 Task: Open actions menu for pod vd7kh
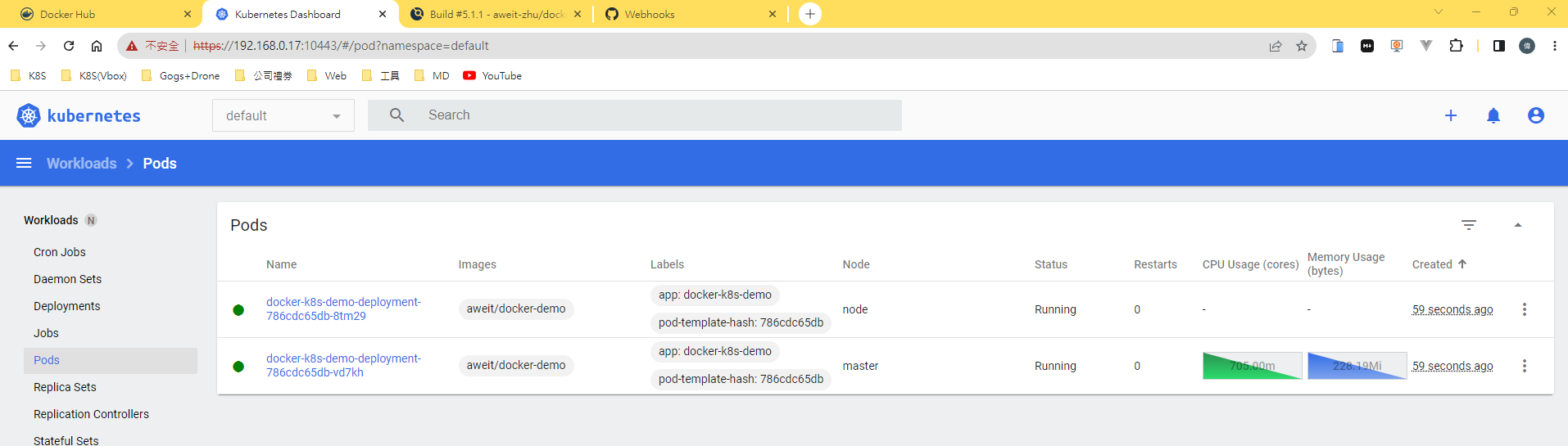click(x=1525, y=366)
